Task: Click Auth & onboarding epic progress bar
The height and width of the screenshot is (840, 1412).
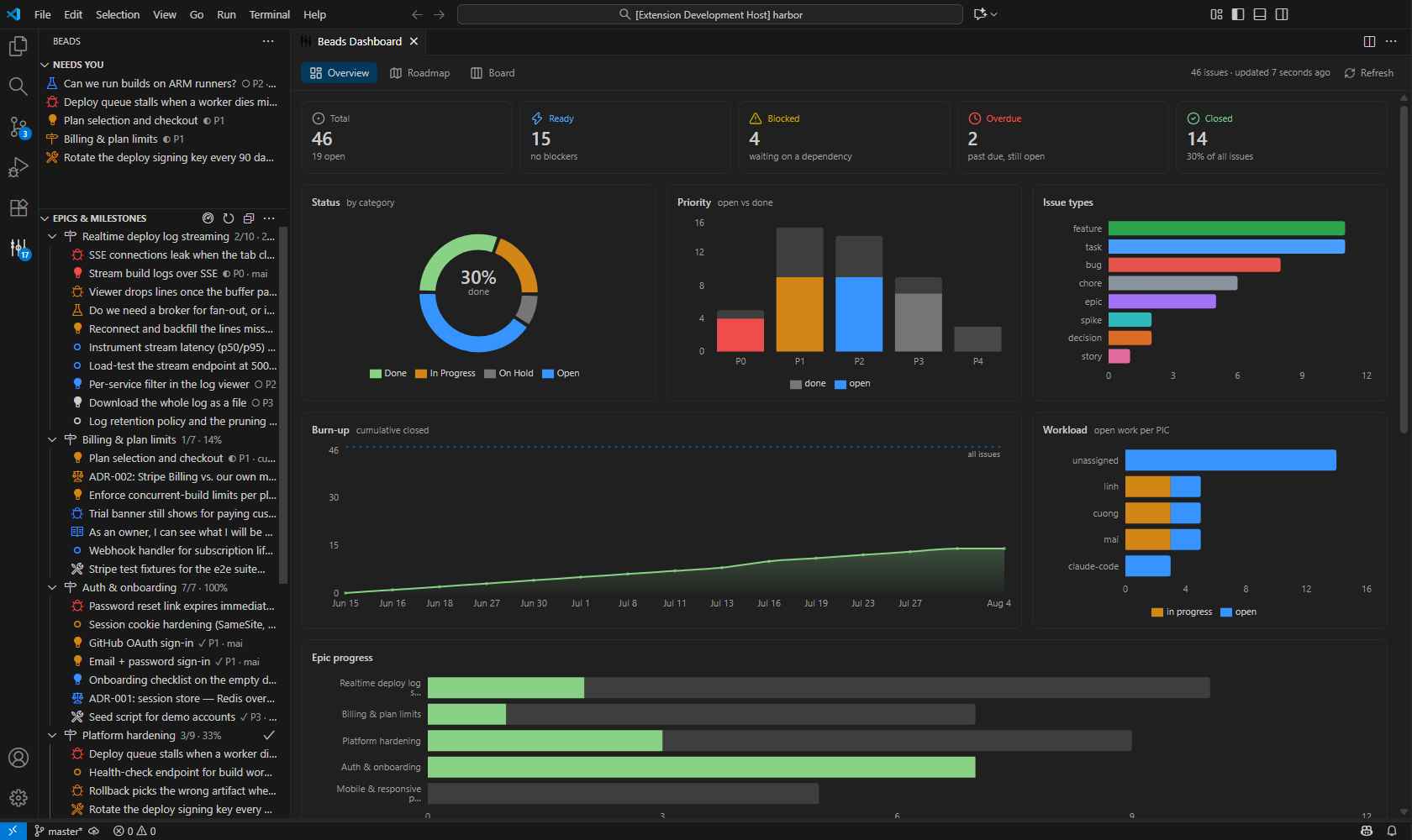Action: click(702, 767)
